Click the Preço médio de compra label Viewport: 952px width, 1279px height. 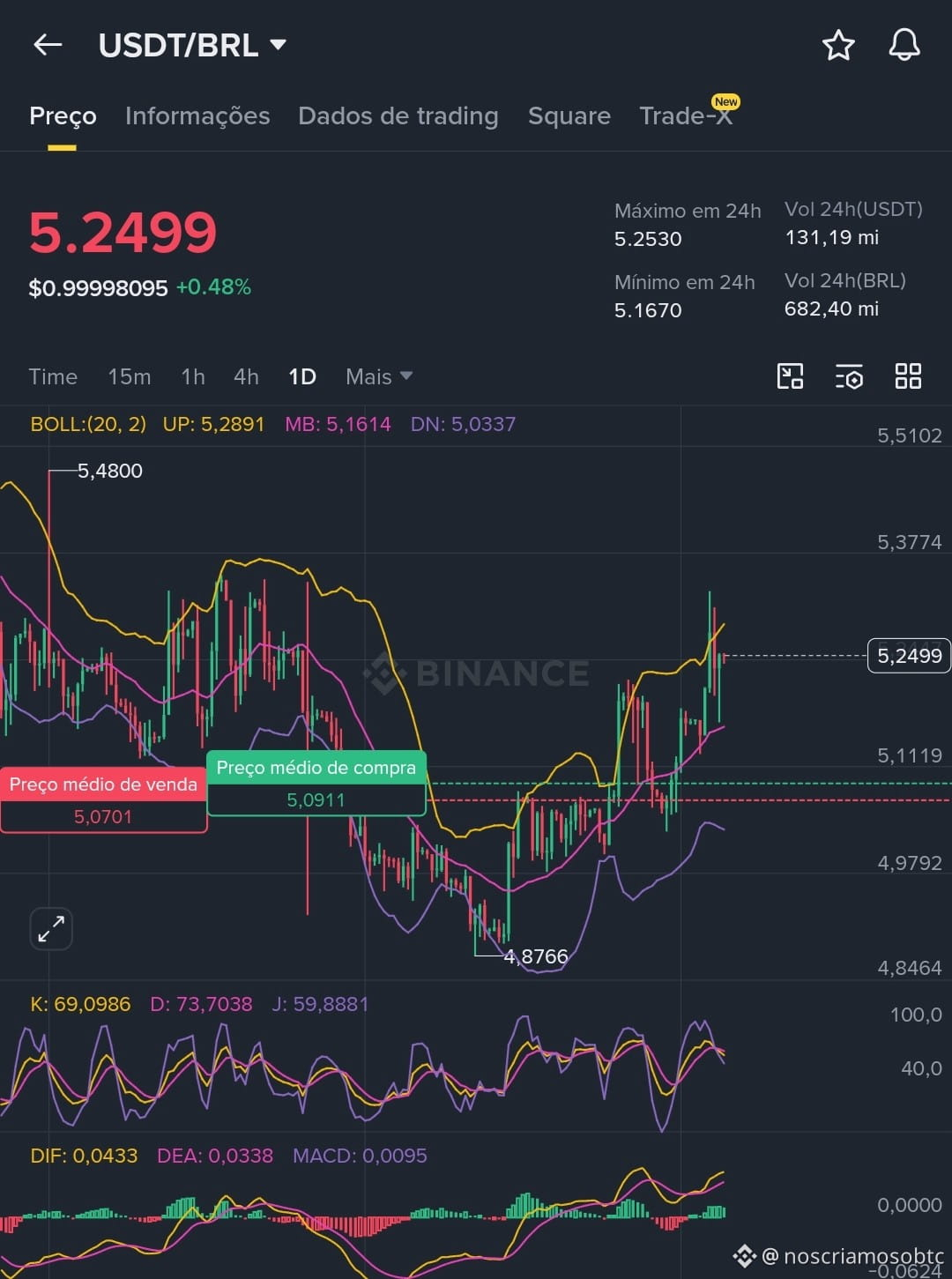click(x=316, y=768)
